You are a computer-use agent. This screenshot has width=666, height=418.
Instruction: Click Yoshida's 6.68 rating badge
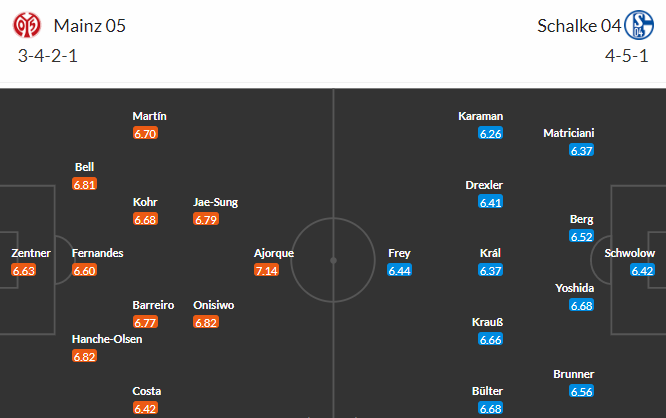tap(581, 305)
